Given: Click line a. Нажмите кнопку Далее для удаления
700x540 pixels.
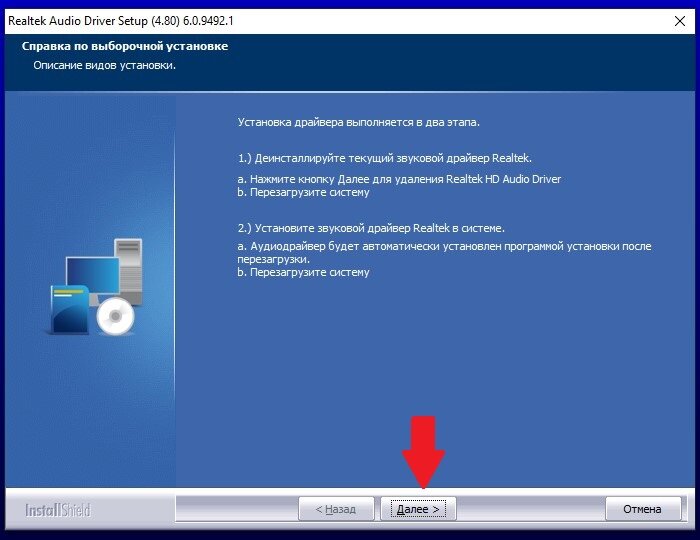Looking at the screenshot, I should (399, 179).
